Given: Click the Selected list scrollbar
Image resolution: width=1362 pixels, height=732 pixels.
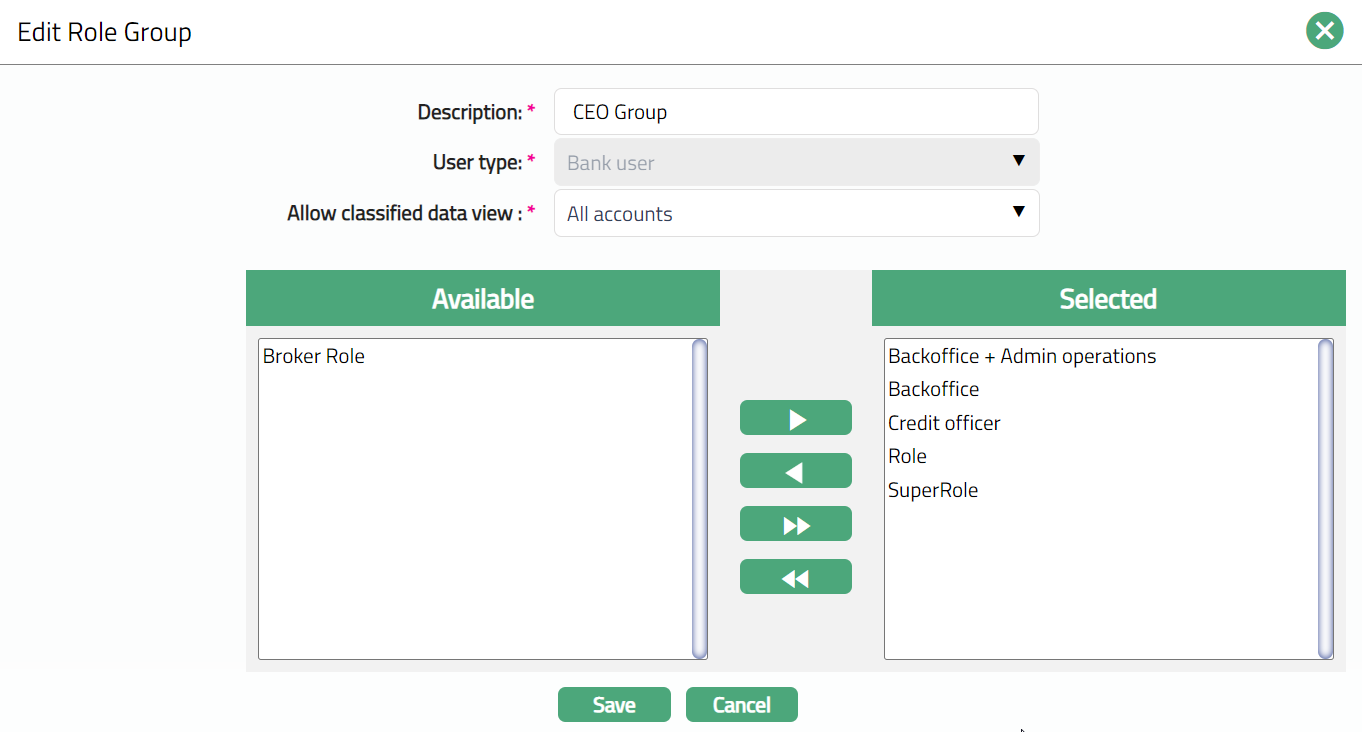Looking at the screenshot, I should (1325, 498).
